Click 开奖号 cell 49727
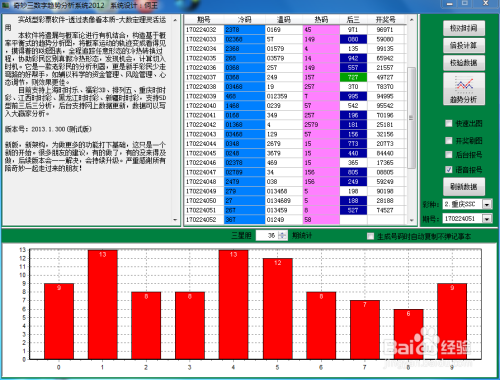 tap(386, 77)
